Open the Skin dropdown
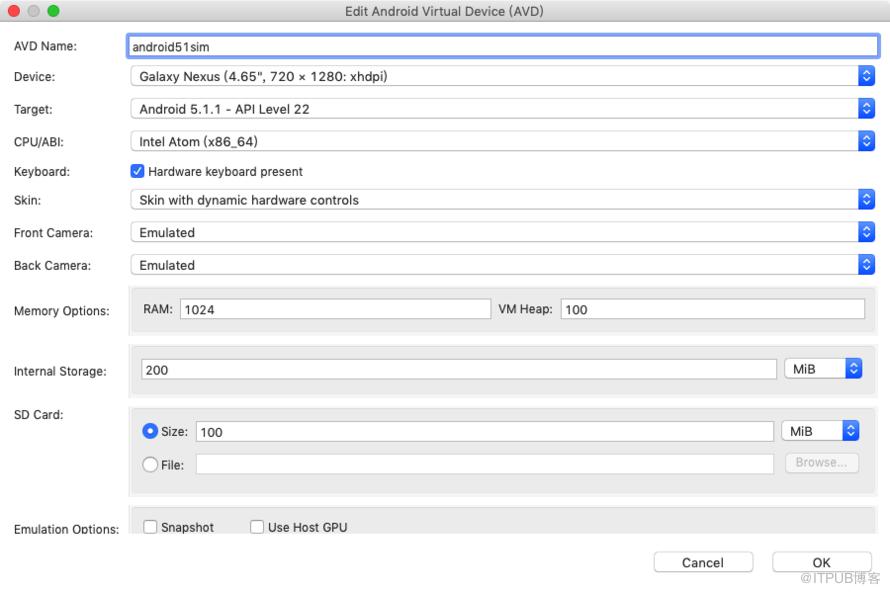This screenshot has width=890, height=593. tap(503, 200)
